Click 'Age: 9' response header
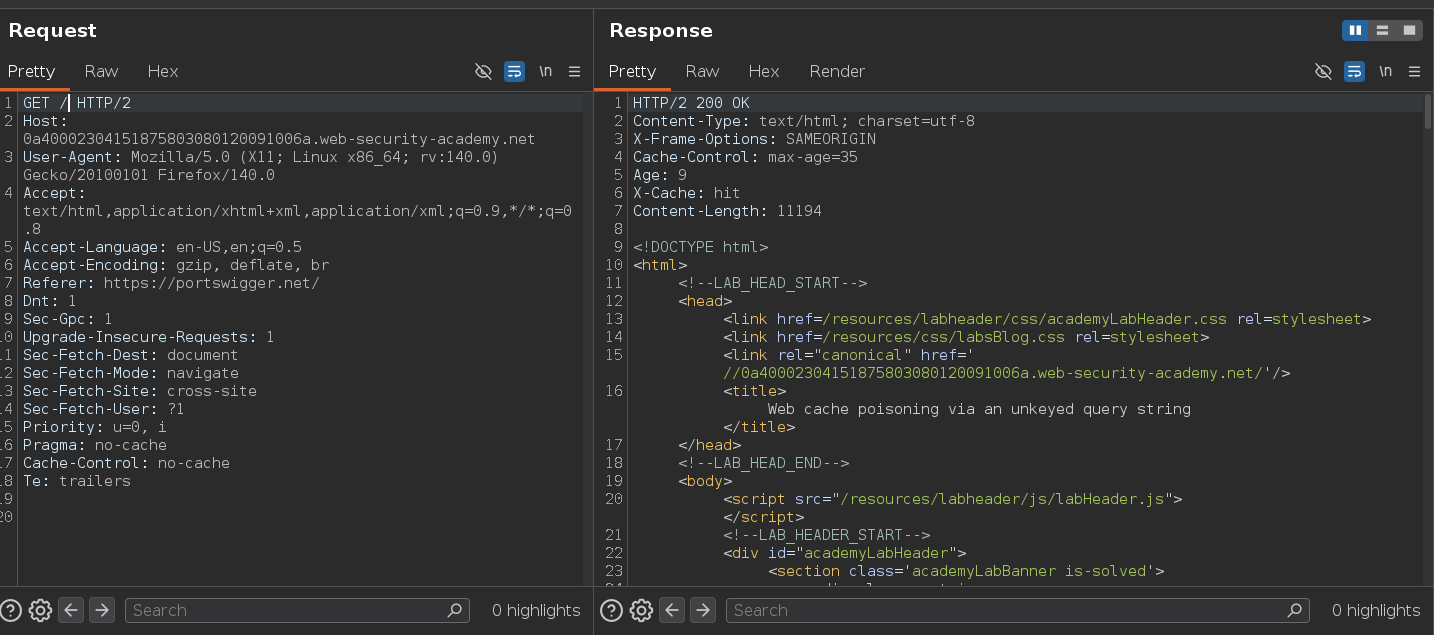Screen dimensions: 1434x635 (x=660, y=175)
